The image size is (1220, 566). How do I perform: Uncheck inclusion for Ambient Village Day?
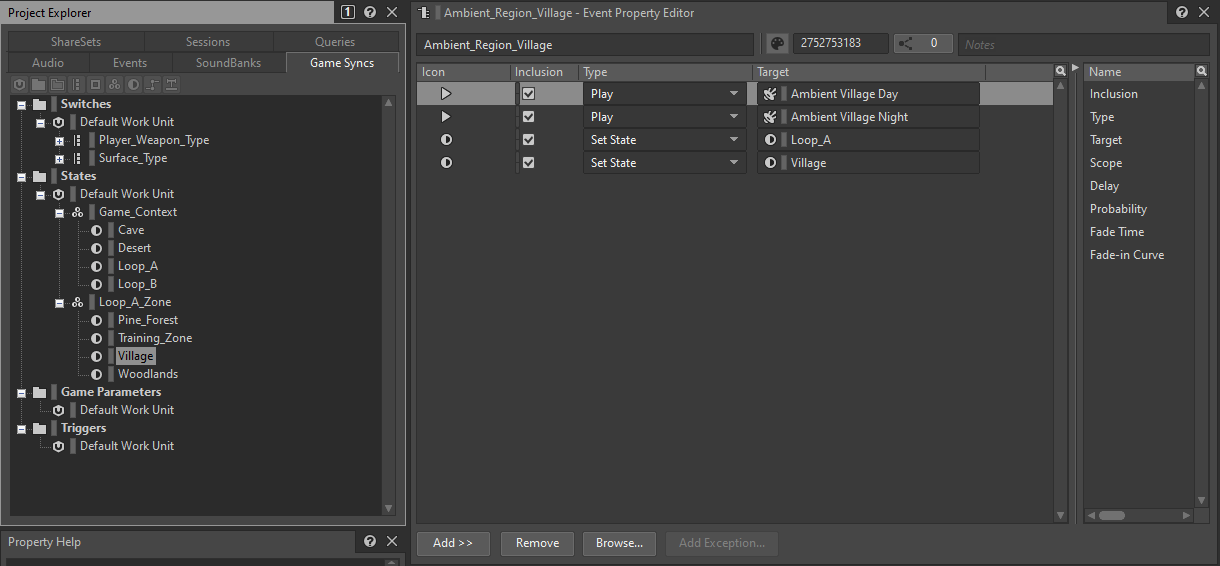(x=529, y=94)
